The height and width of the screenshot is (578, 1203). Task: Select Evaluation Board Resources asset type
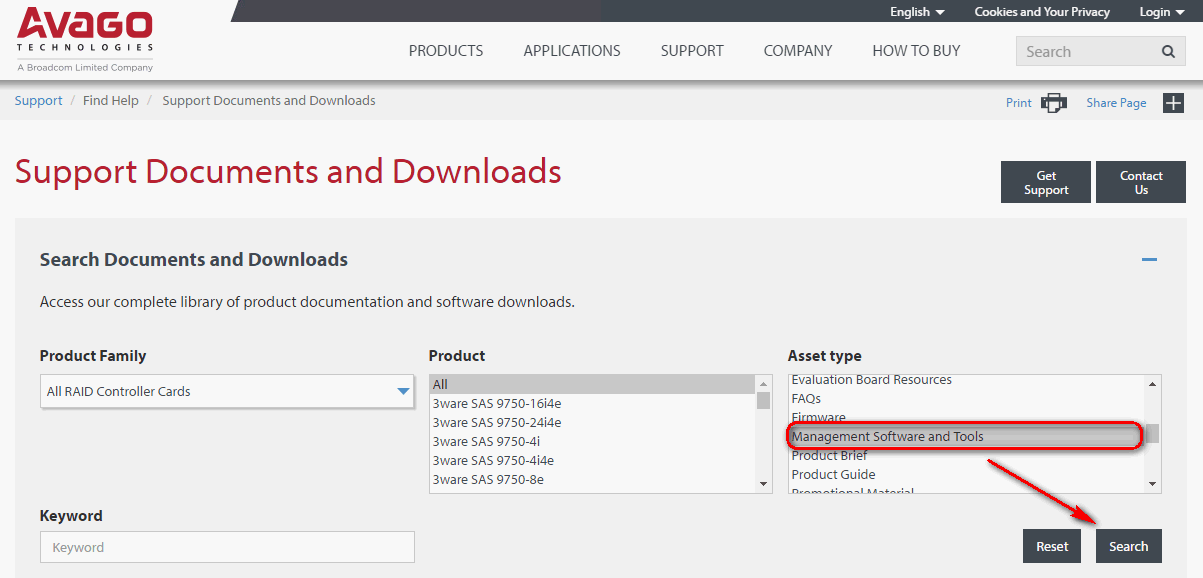967,380
